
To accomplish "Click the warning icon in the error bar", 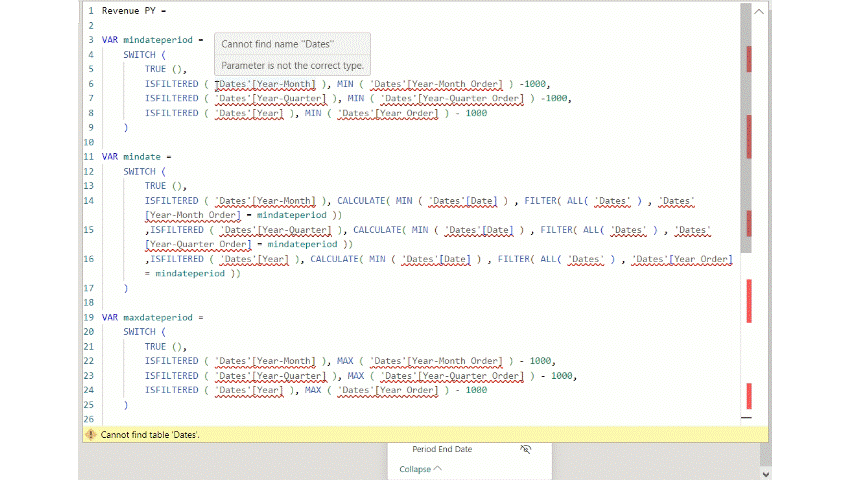I will (x=91, y=435).
